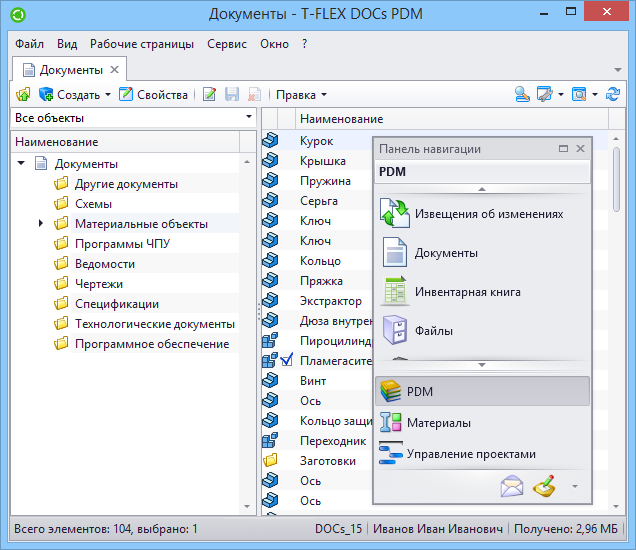Select the PDM group button
The height and width of the screenshot is (550, 636).
click(482, 391)
